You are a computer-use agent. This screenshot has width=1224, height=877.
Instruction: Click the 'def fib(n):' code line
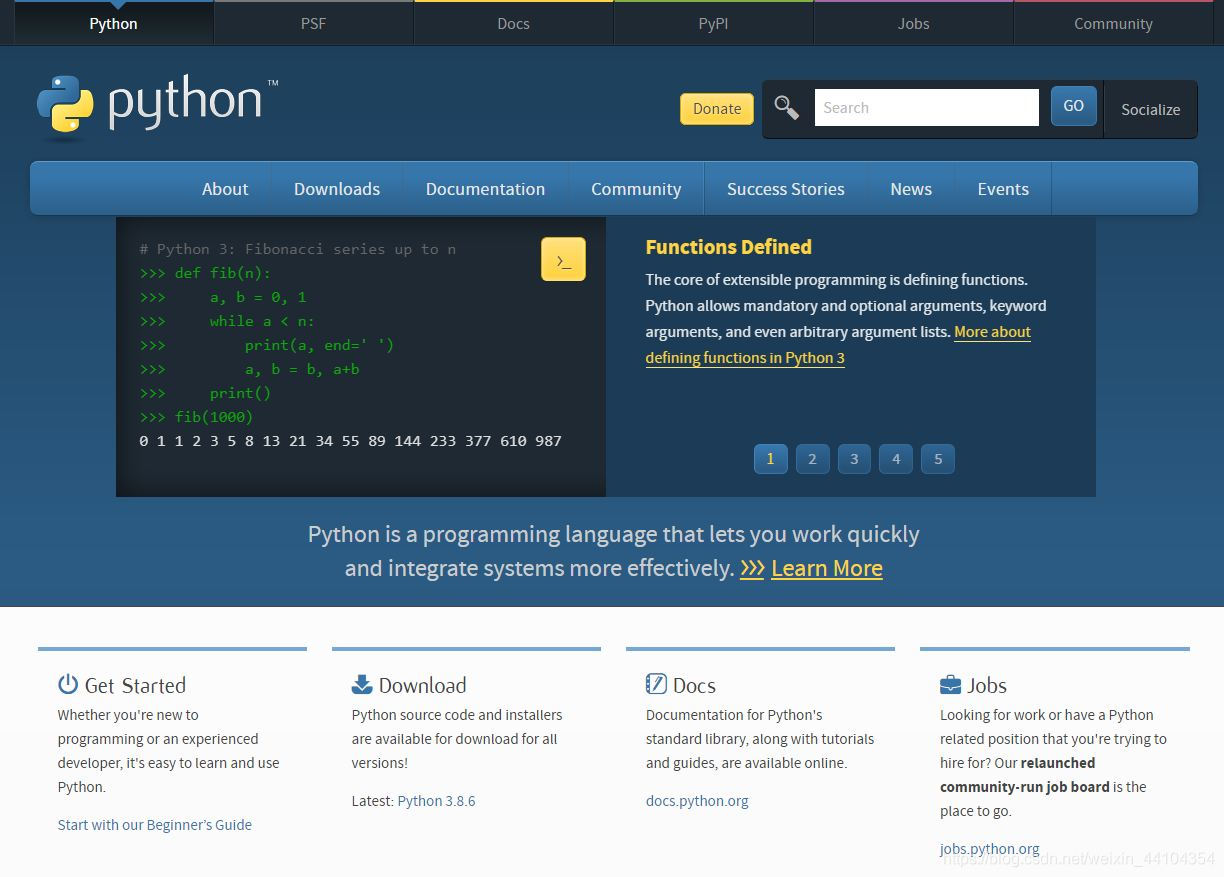coord(206,273)
